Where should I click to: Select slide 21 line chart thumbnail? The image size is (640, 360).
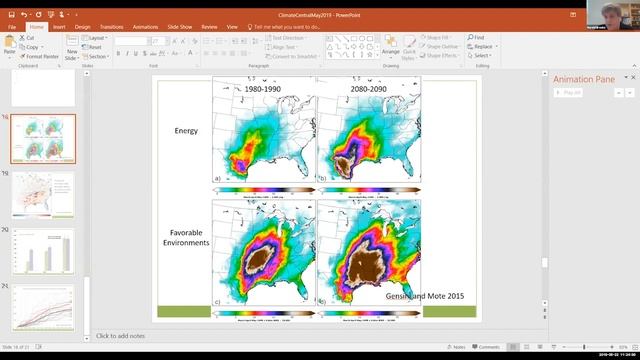tap(43, 308)
